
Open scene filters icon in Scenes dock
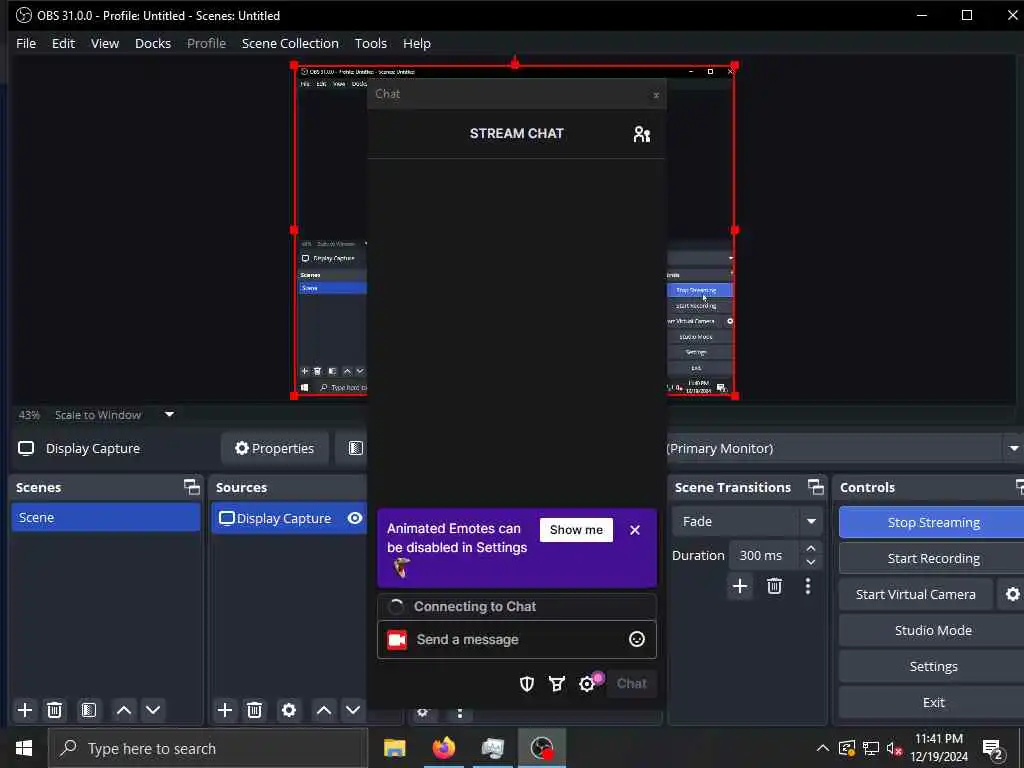pyautogui.click(x=89, y=710)
